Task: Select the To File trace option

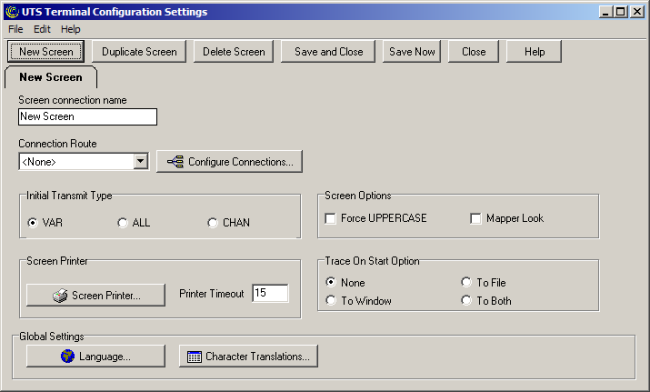Action: (466, 283)
